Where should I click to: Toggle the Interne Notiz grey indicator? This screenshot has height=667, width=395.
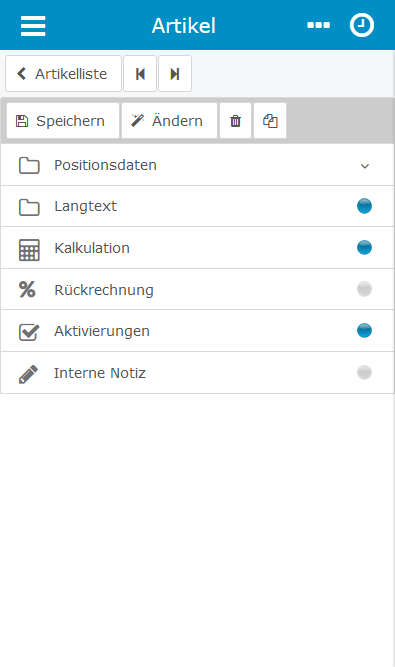pyautogui.click(x=364, y=373)
